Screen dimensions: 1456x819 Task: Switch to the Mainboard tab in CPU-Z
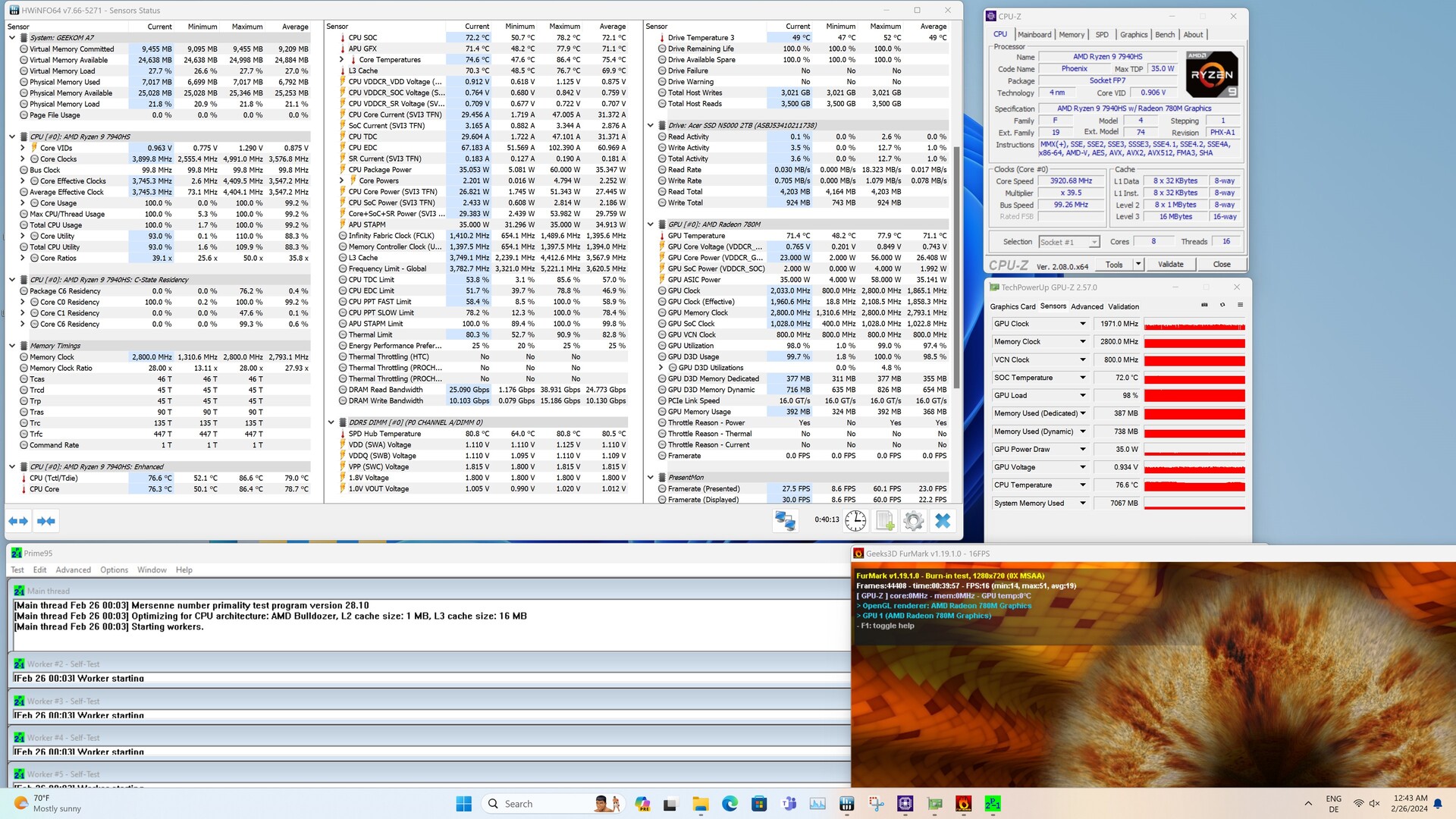1034,35
